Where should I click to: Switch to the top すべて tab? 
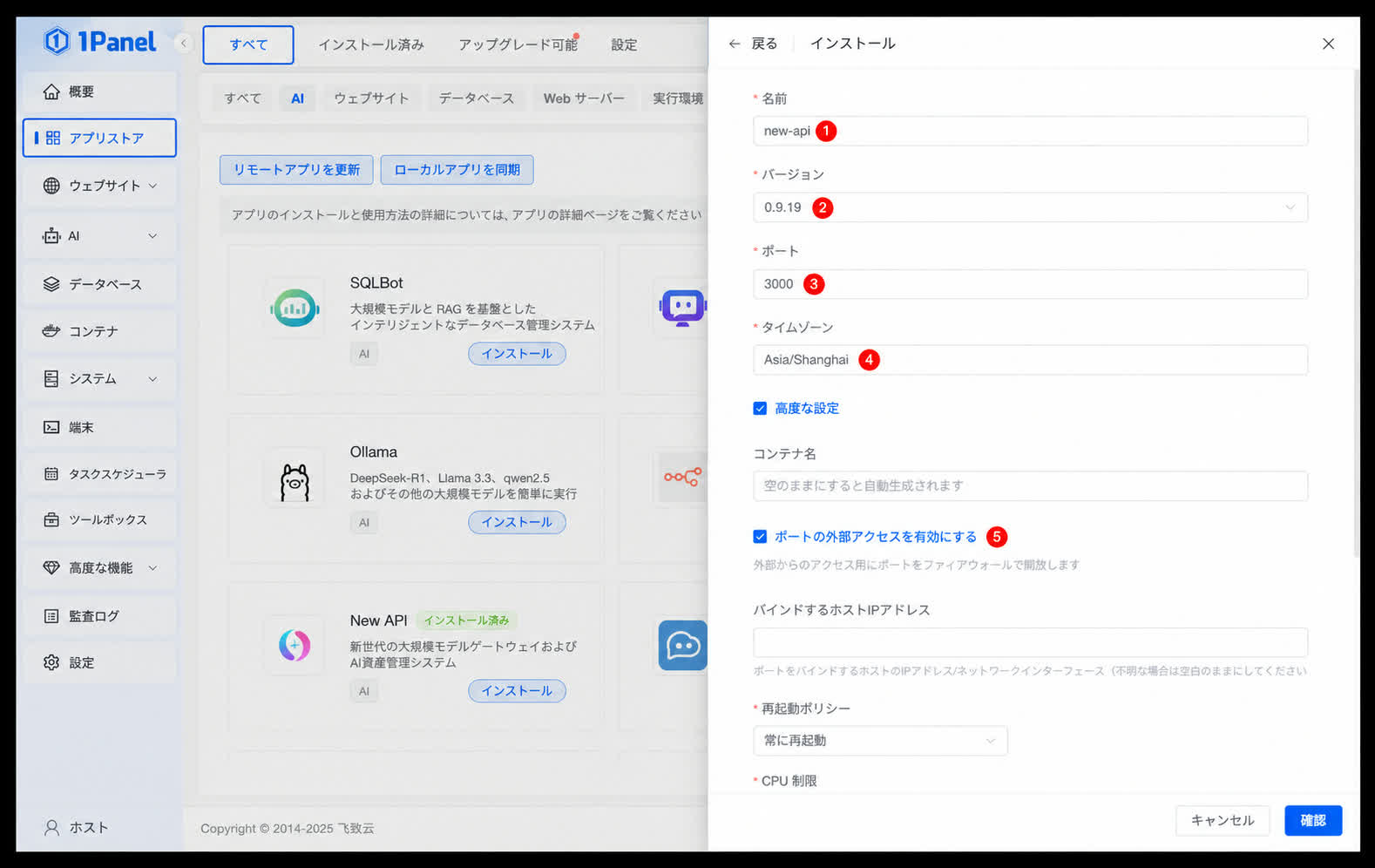coord(248,44)
